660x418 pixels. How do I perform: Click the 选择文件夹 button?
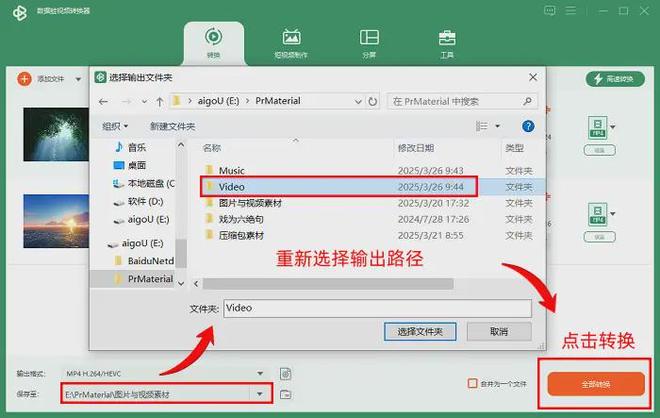tap(420, 331)
